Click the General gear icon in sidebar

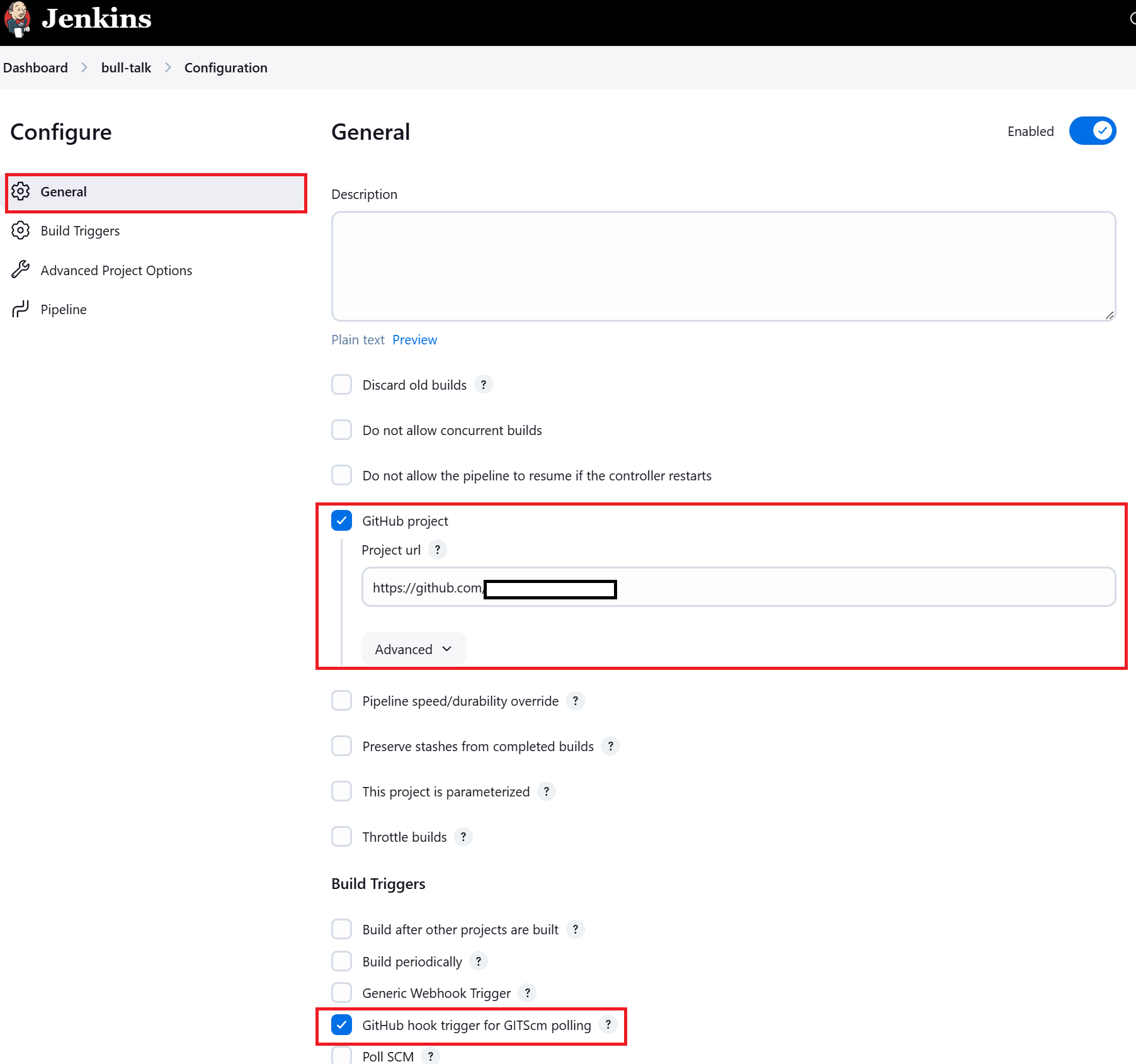click(x=21, y=191)
